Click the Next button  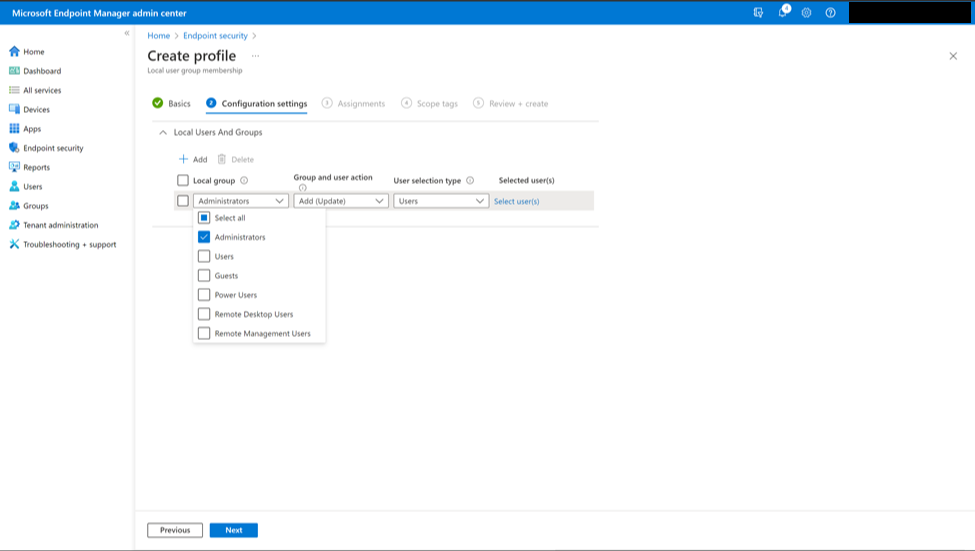pyautogui.click(x=234, y=530)
